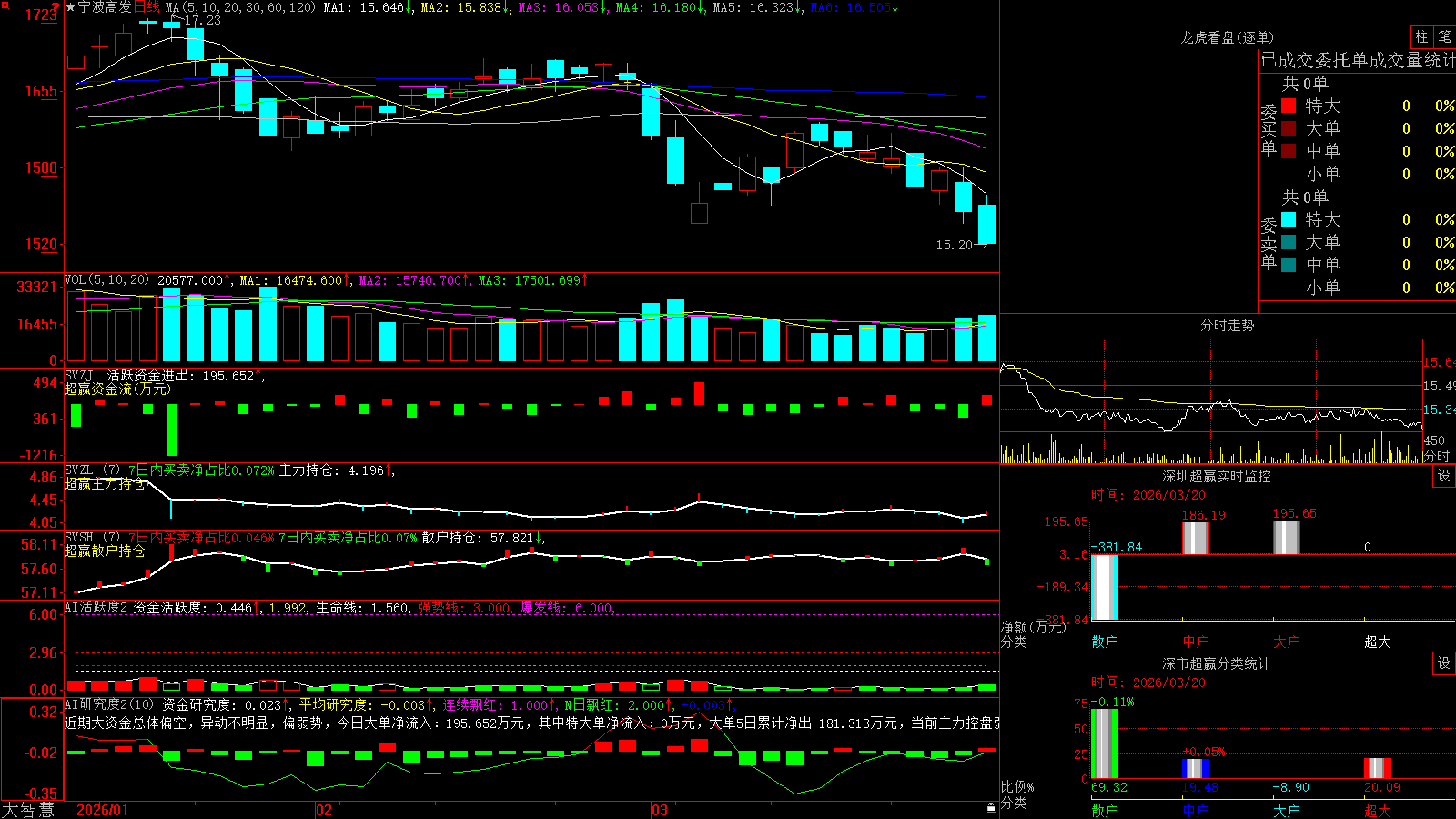The width and height of the screenshot is (1456, 819).
Task: Click the 龙虎看盘(逐单) panel title
Action: click(1227, 37)
